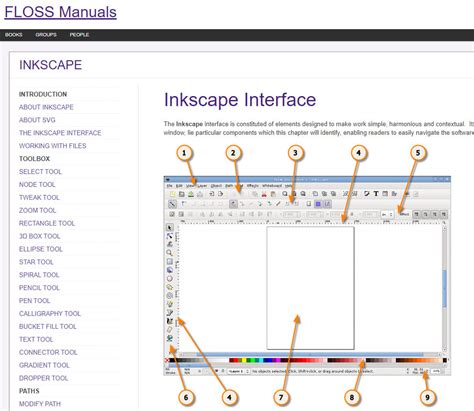The height and width of the screenshot is (411, 474).
Task: Open the About SVG chapter link
Action: 37,120
